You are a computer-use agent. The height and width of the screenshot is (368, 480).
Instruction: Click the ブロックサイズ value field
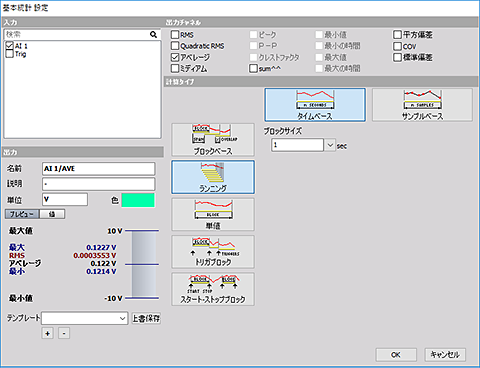point(297,145)
